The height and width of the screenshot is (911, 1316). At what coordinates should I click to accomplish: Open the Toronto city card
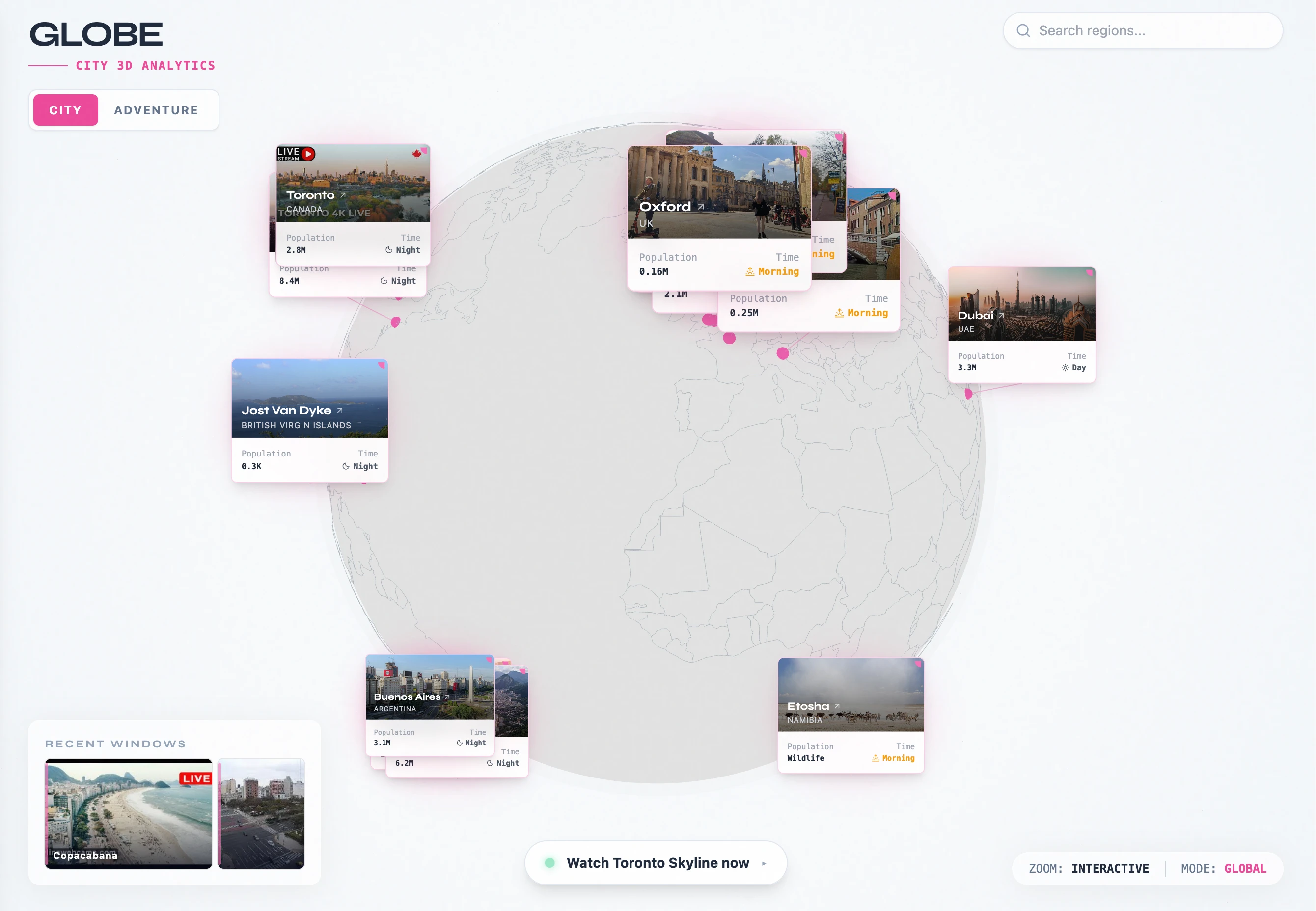coord(353,205)
